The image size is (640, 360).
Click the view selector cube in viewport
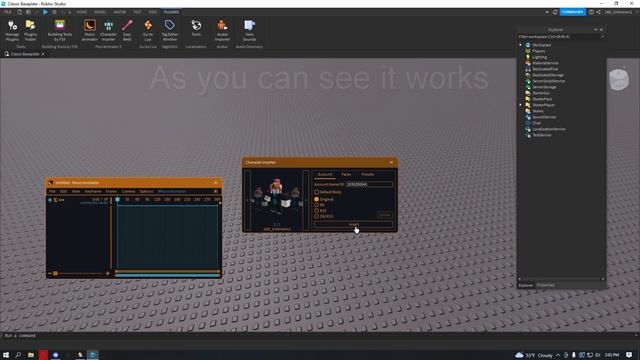(619, 79)
